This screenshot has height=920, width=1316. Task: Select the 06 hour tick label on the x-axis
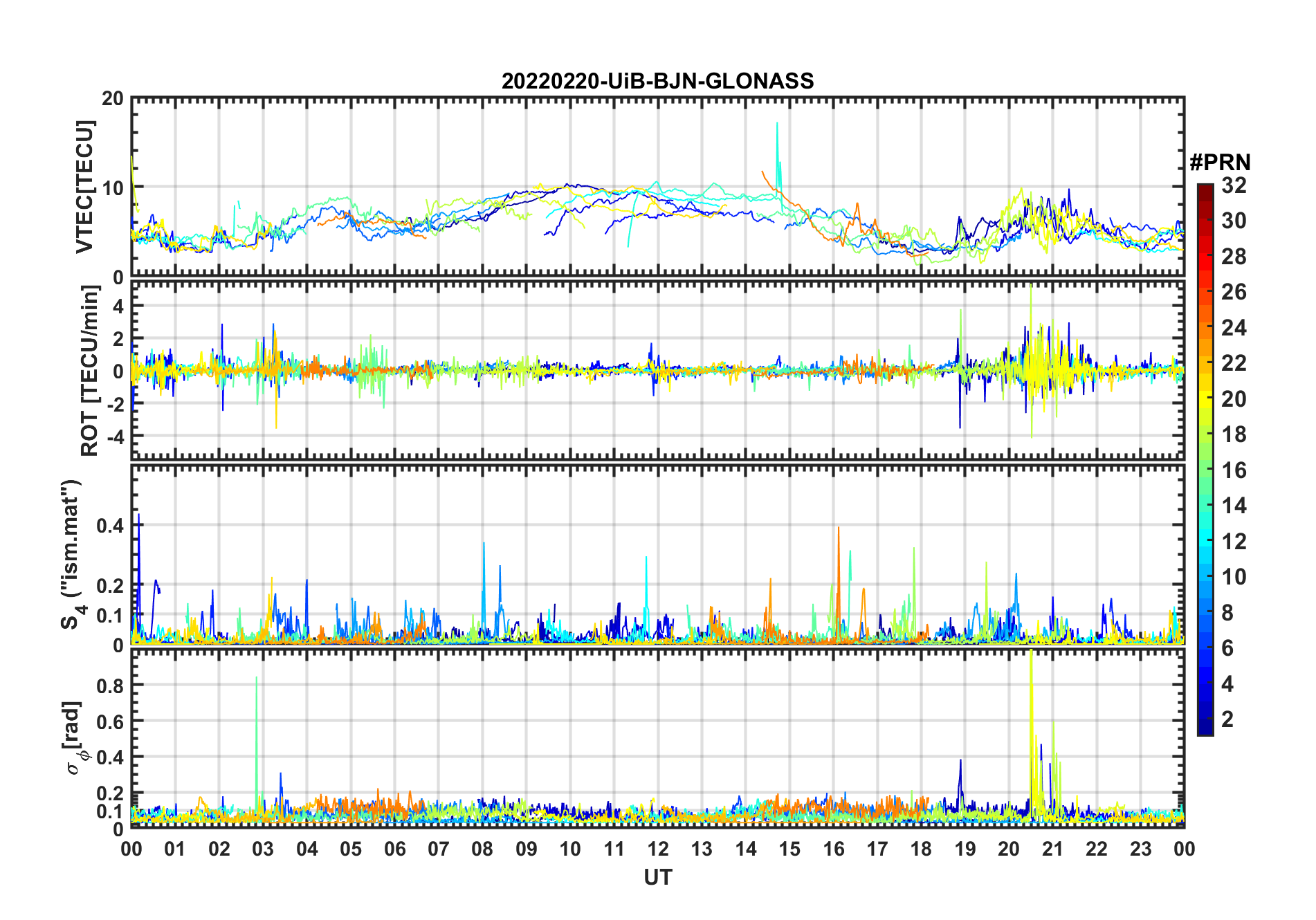(394, 849)
